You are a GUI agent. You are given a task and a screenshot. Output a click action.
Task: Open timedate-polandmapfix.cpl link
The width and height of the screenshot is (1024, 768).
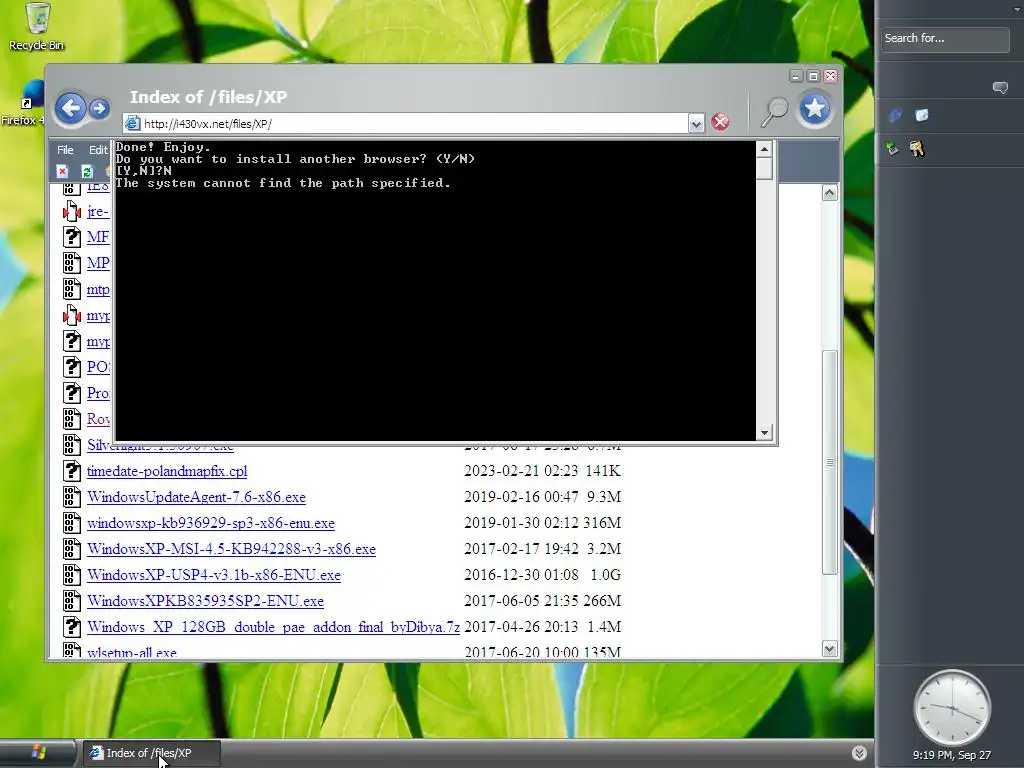pos(167,471)
